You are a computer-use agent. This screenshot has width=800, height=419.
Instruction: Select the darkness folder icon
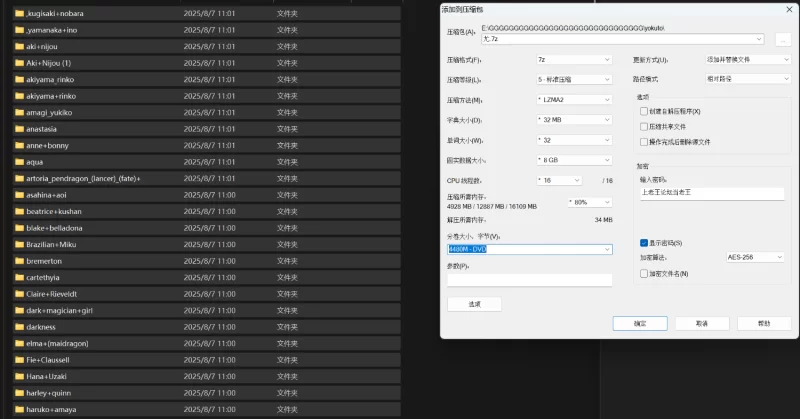click(x=19, y=327)
